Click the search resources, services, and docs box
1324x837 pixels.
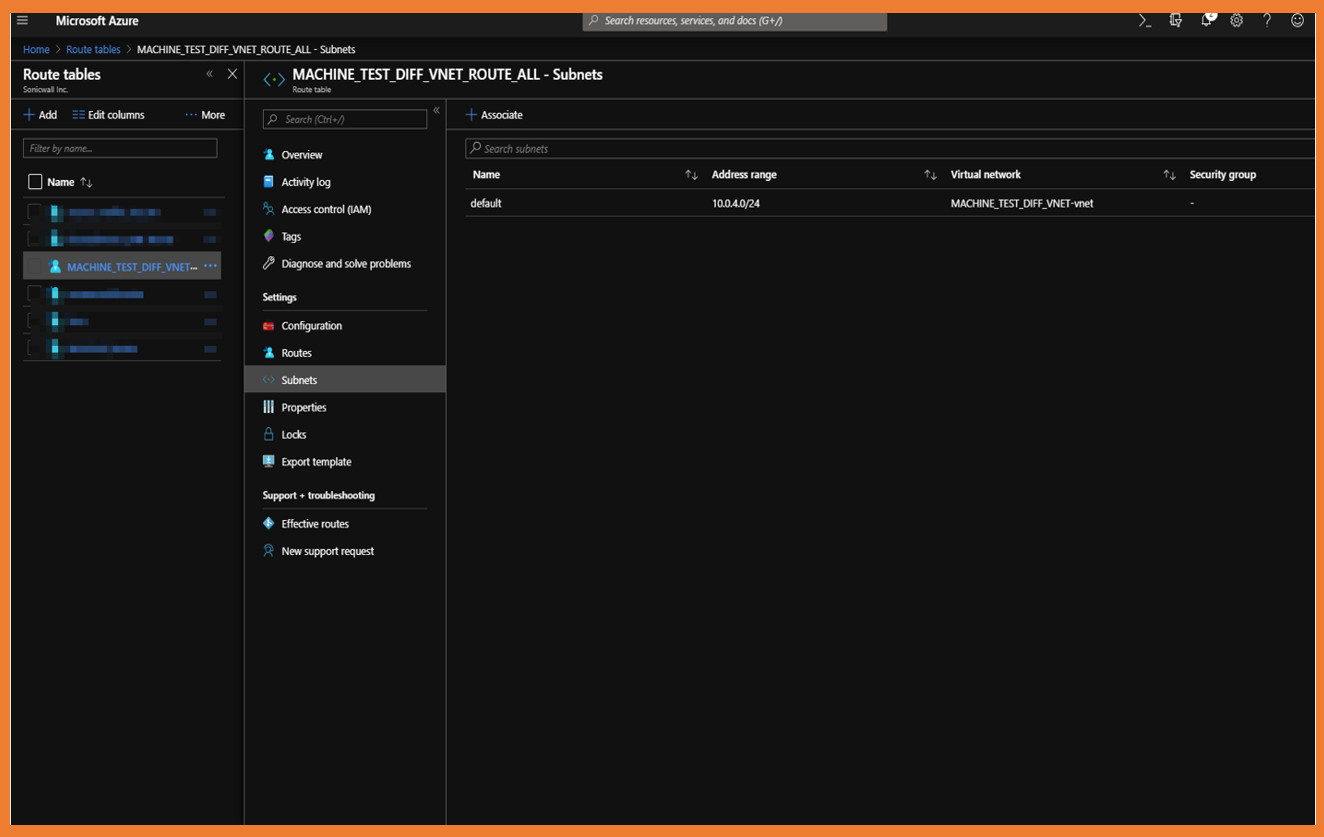pos(735,21)
